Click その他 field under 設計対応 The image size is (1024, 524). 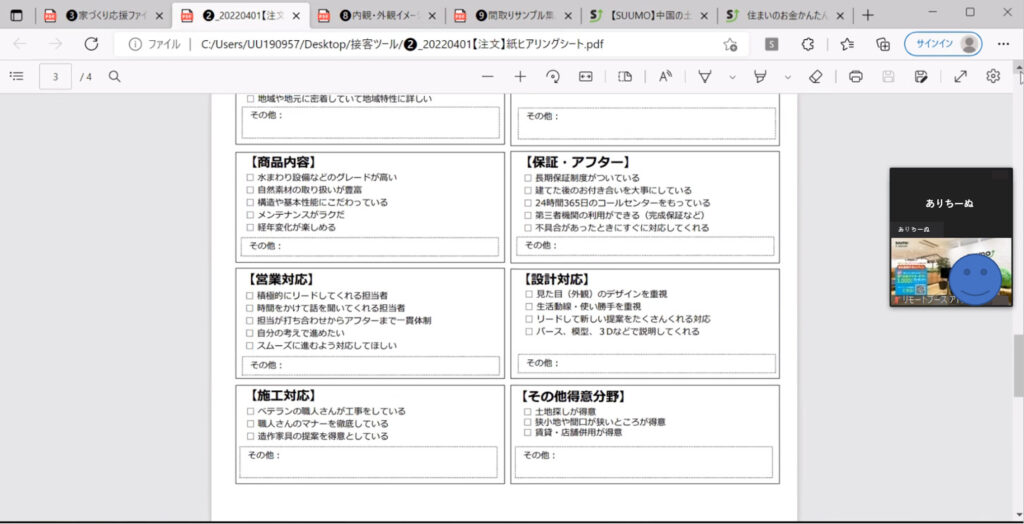pos(647,363)
